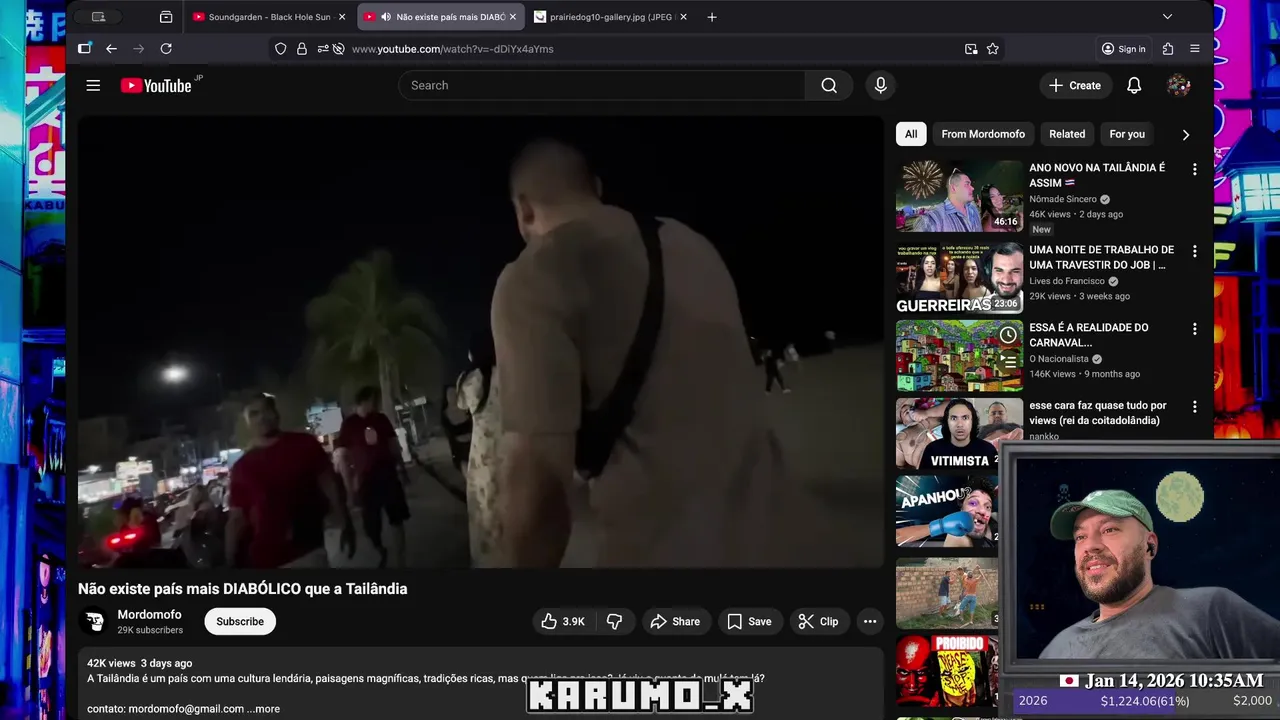Save the video to a playlist
Image resolution: width=1280 pixels, height=720 pixels.
click(x=749, y=621)
